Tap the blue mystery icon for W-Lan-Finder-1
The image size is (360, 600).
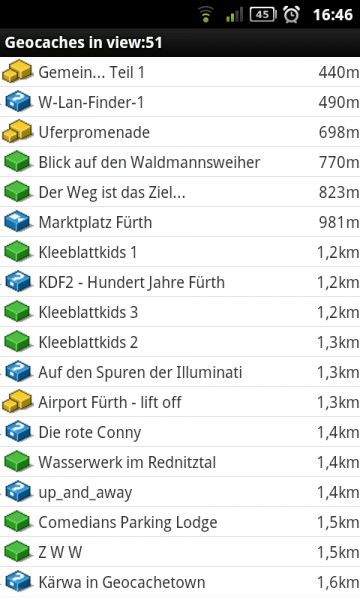pos(17,102)
